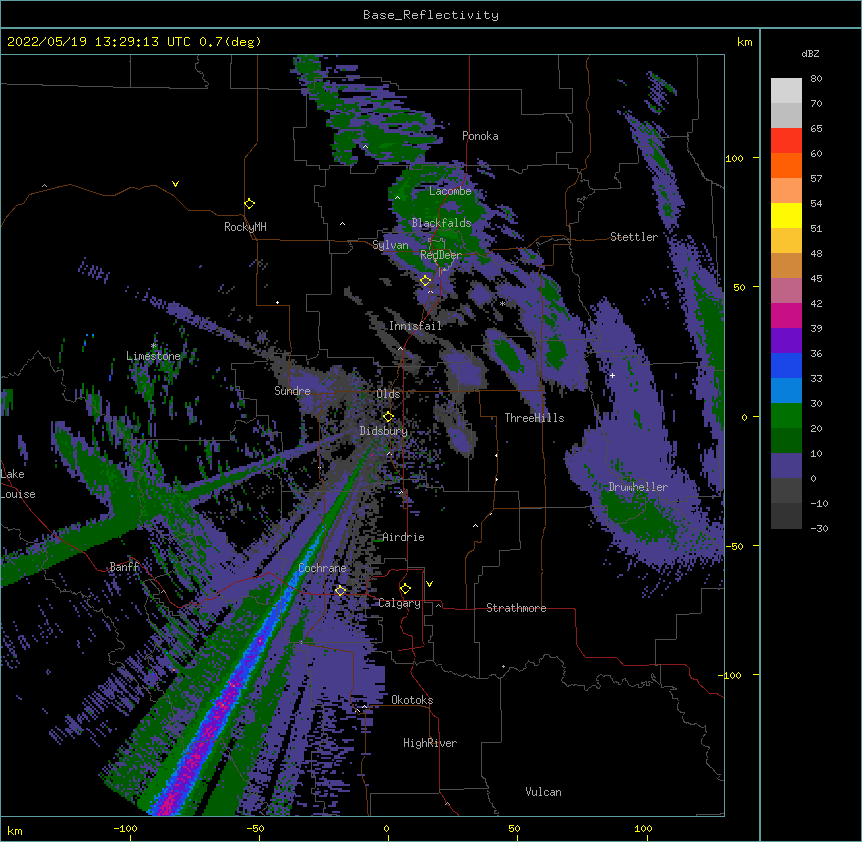Click the km unit label at top right
862x842 pixels.
pos(745,42)
